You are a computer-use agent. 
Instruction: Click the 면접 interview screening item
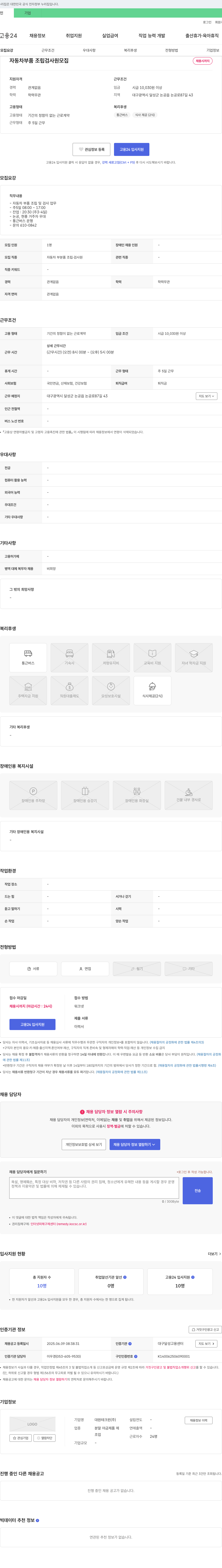(85, 968)
